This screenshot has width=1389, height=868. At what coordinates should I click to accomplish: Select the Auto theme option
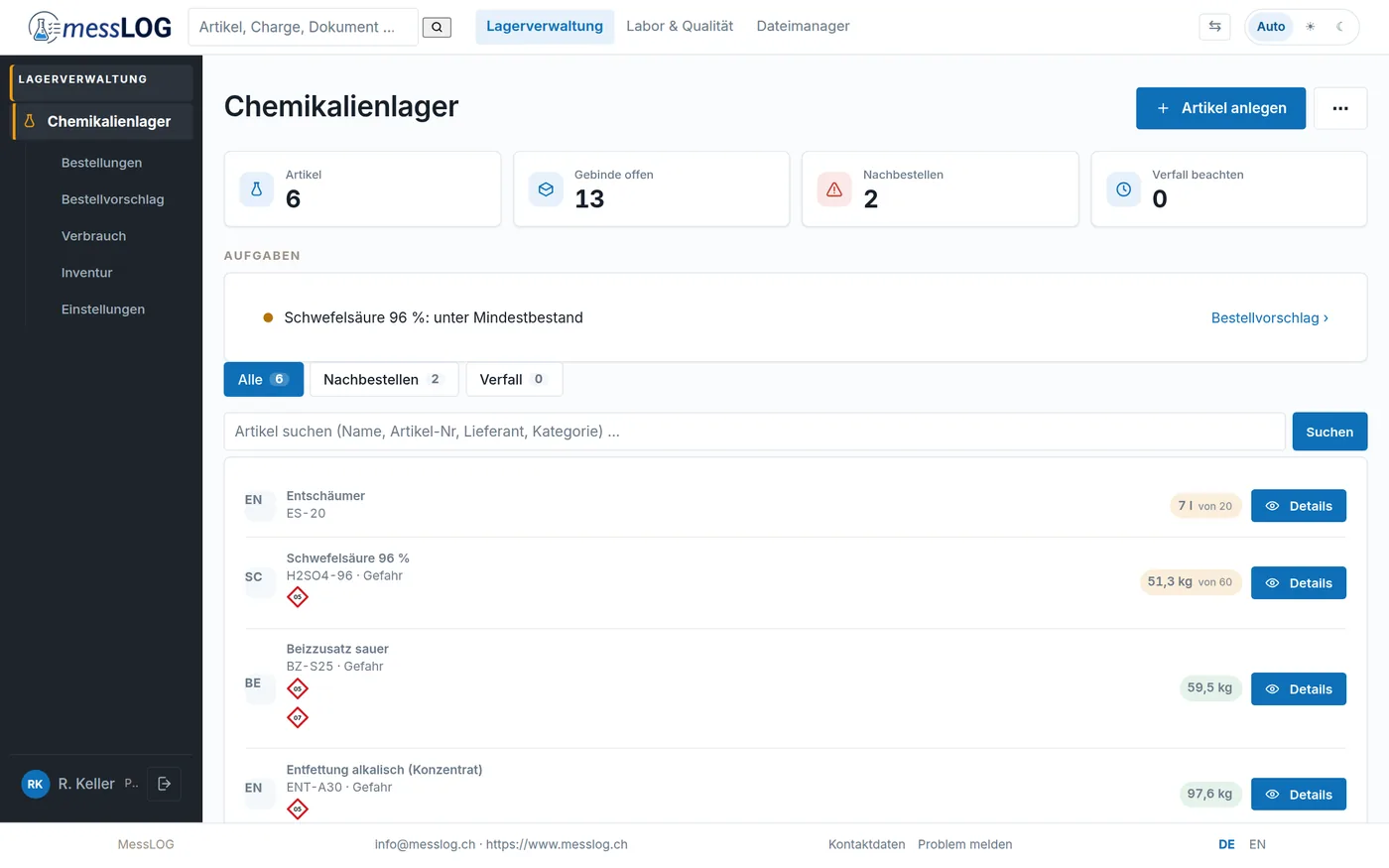tap(1271, 27)
